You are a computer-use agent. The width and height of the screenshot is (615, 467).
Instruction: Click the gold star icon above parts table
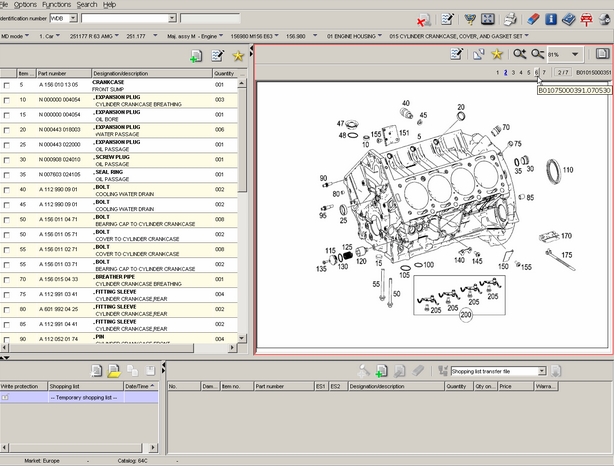(238, 56)
